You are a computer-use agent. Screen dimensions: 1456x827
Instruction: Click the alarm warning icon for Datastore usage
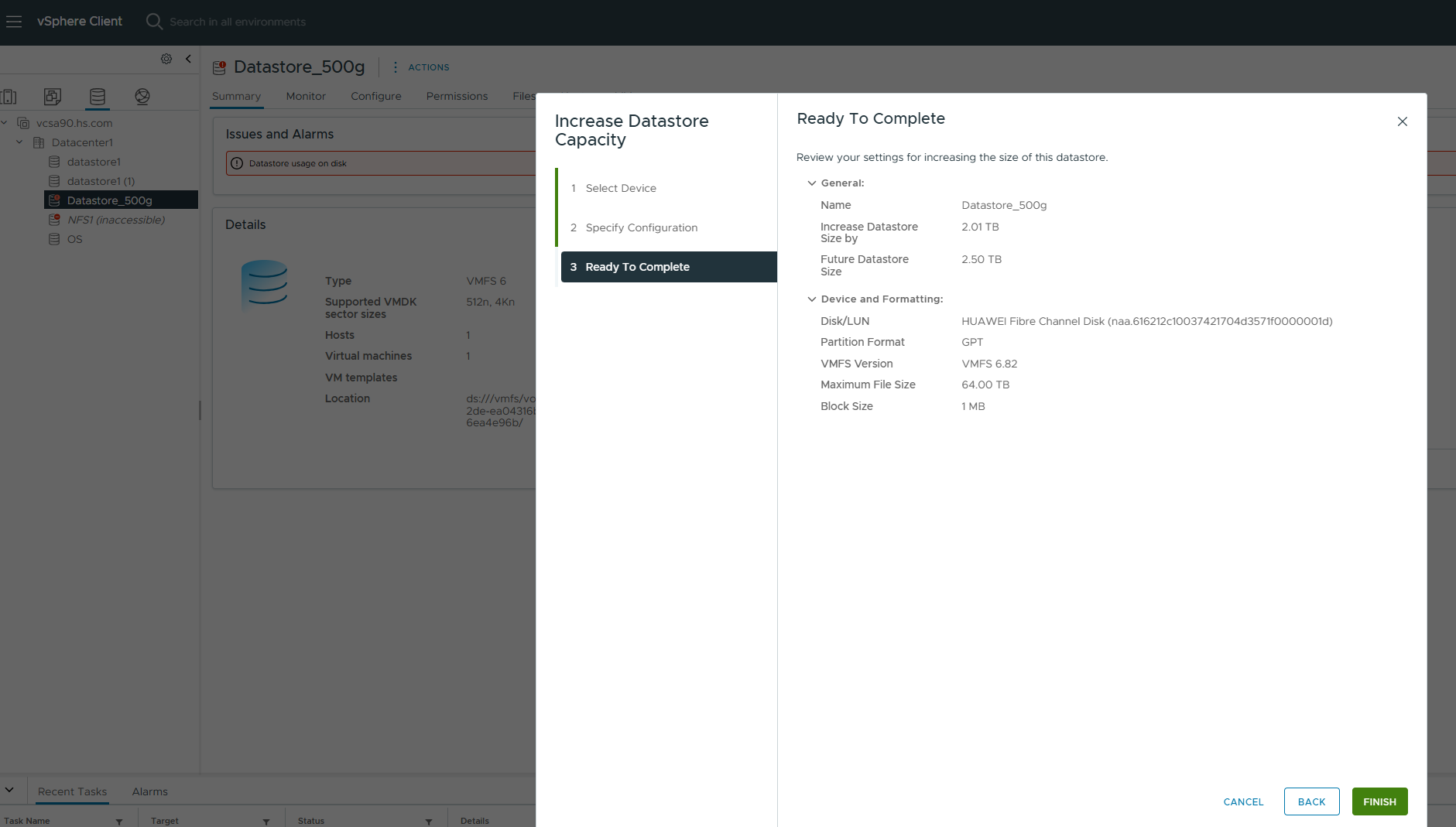237,163
